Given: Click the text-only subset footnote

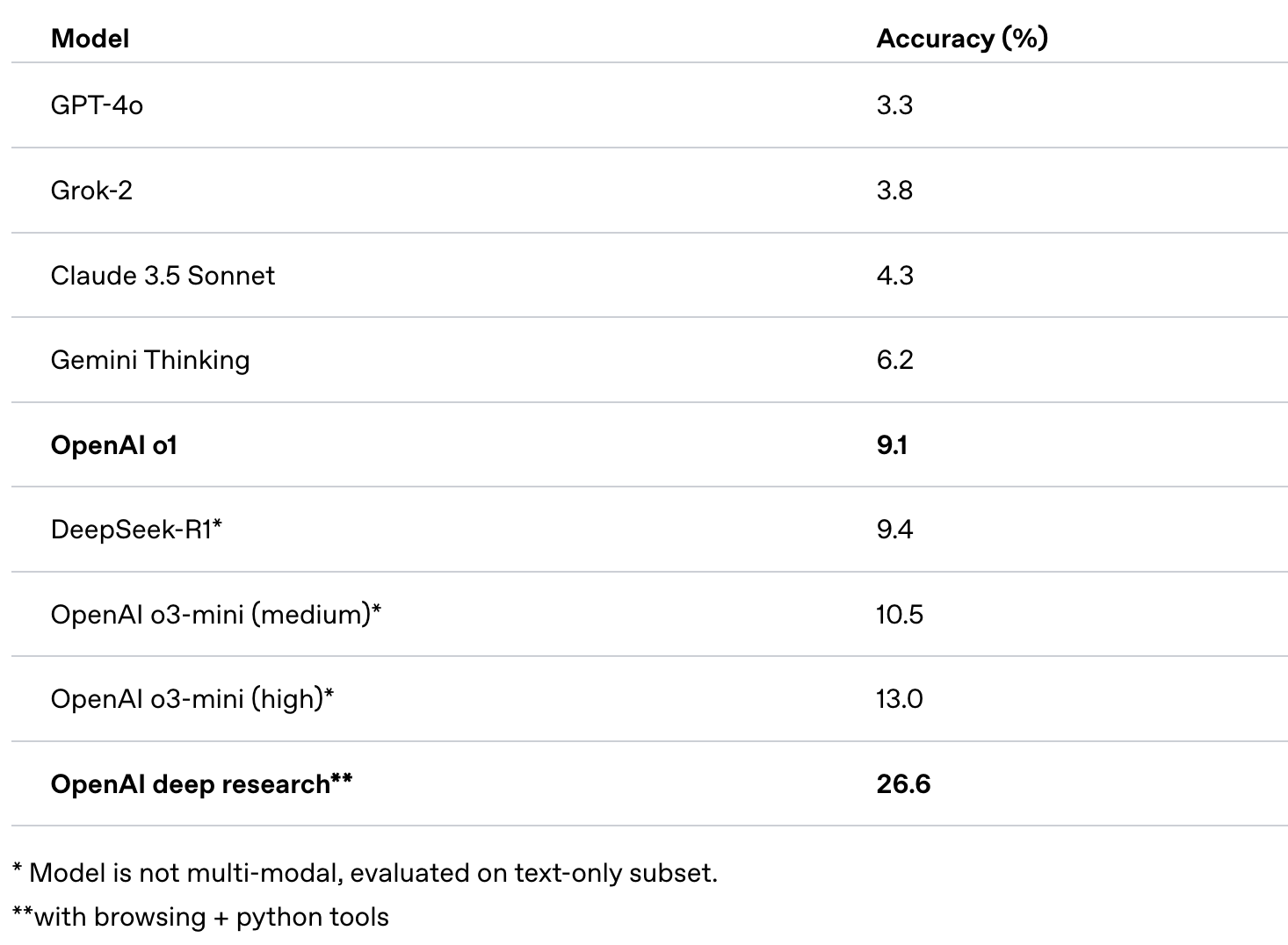Looking at the screenshot, I should [365, 873].
